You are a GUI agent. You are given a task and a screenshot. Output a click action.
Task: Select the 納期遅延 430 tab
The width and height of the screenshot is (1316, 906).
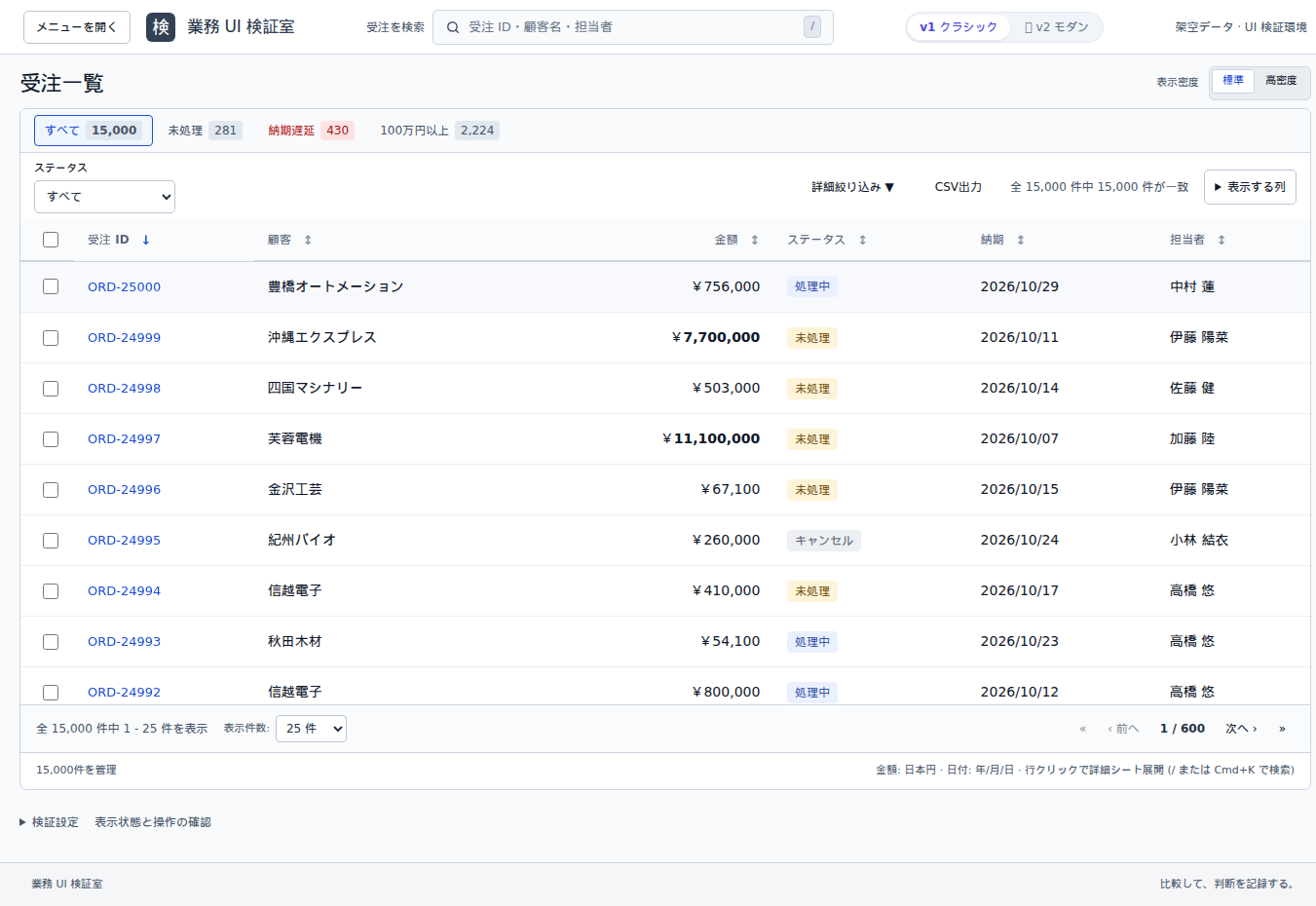pyautogui.click(x=311, y=131)
